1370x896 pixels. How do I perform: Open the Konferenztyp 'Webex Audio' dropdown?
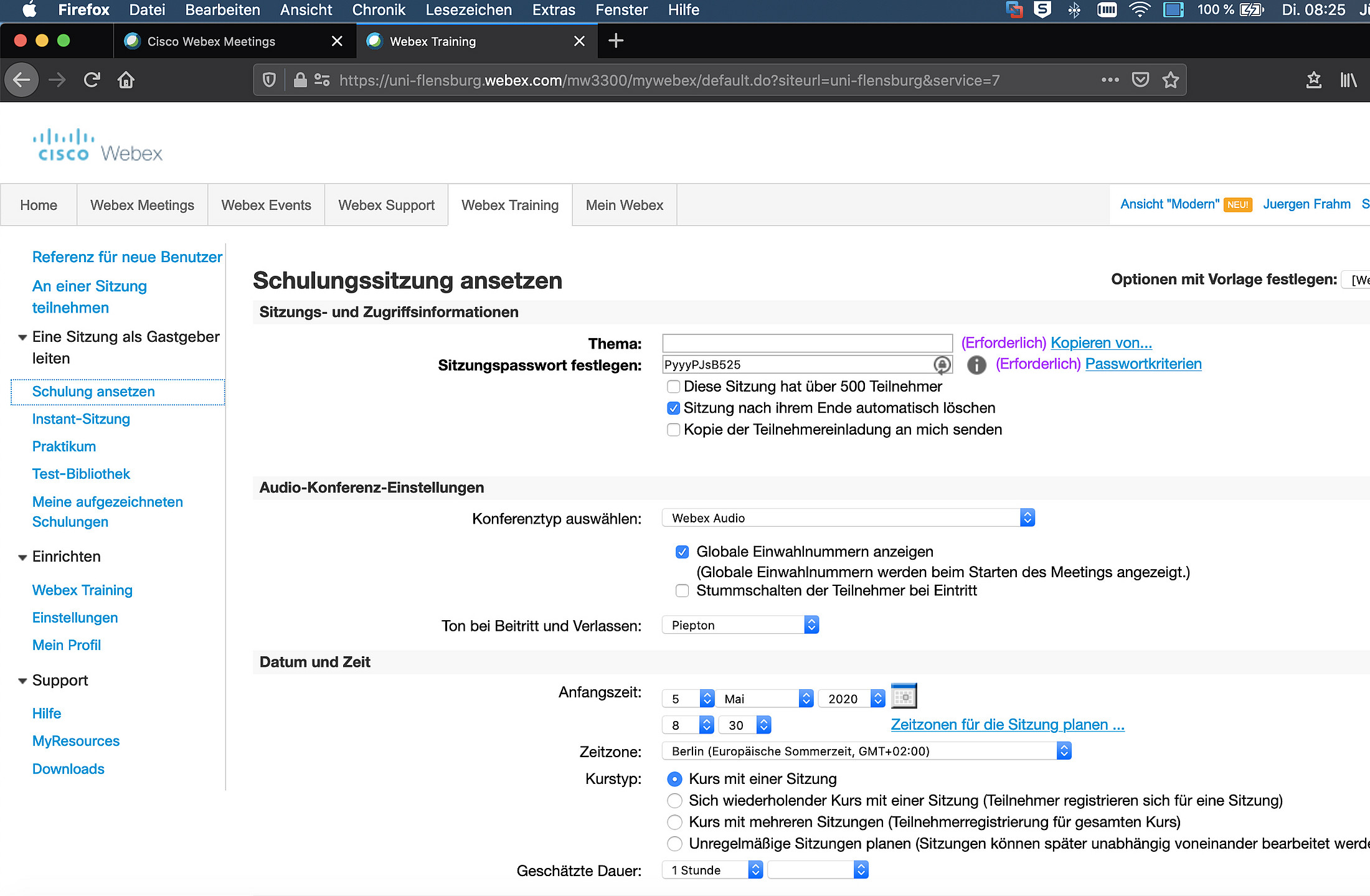tap(848, 518)
